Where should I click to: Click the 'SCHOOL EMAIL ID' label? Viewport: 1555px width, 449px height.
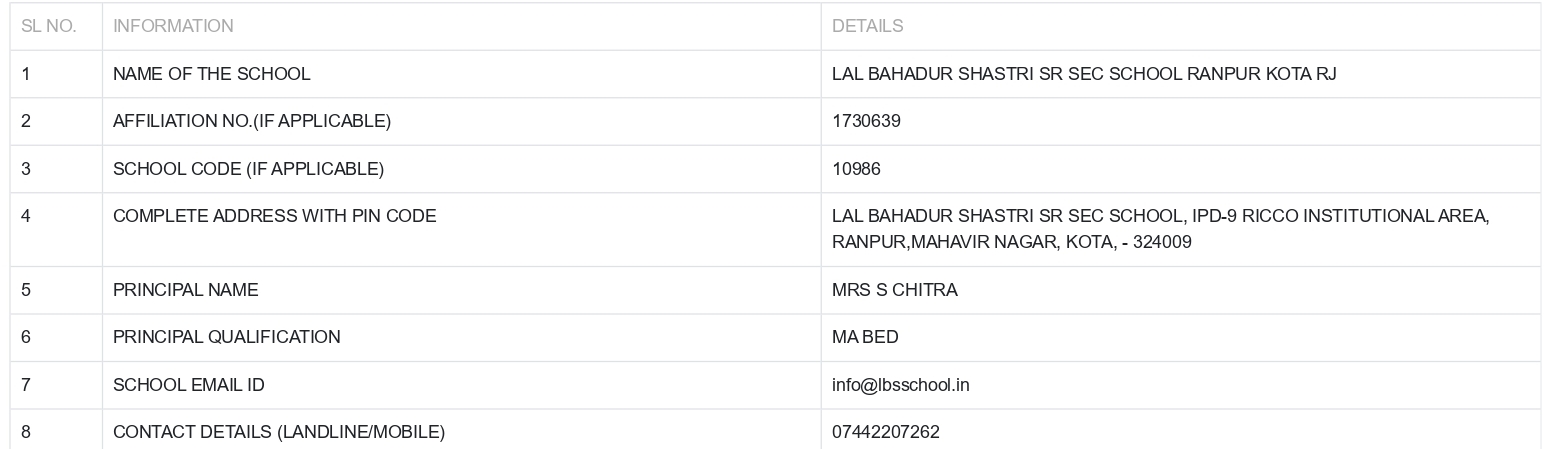click(188, 385)
